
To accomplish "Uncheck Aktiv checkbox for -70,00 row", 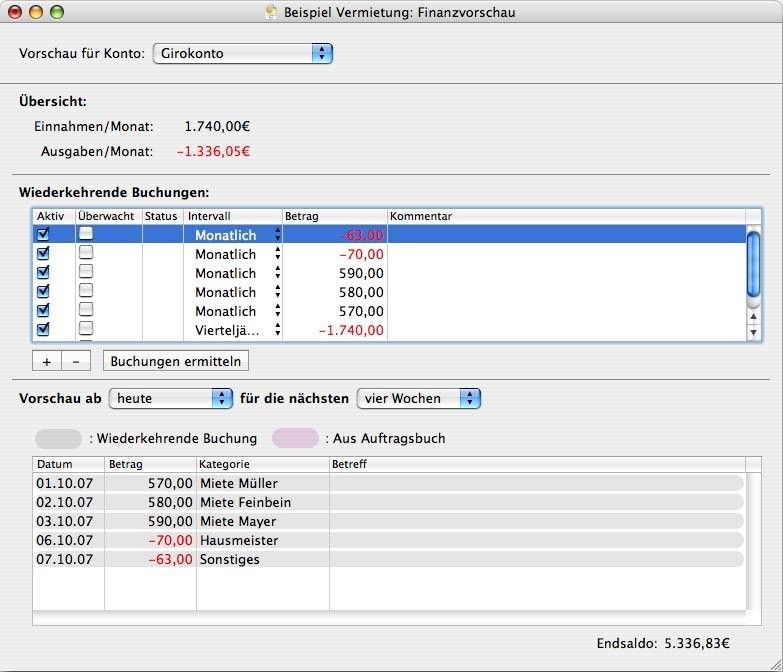I will pos(43,254).
